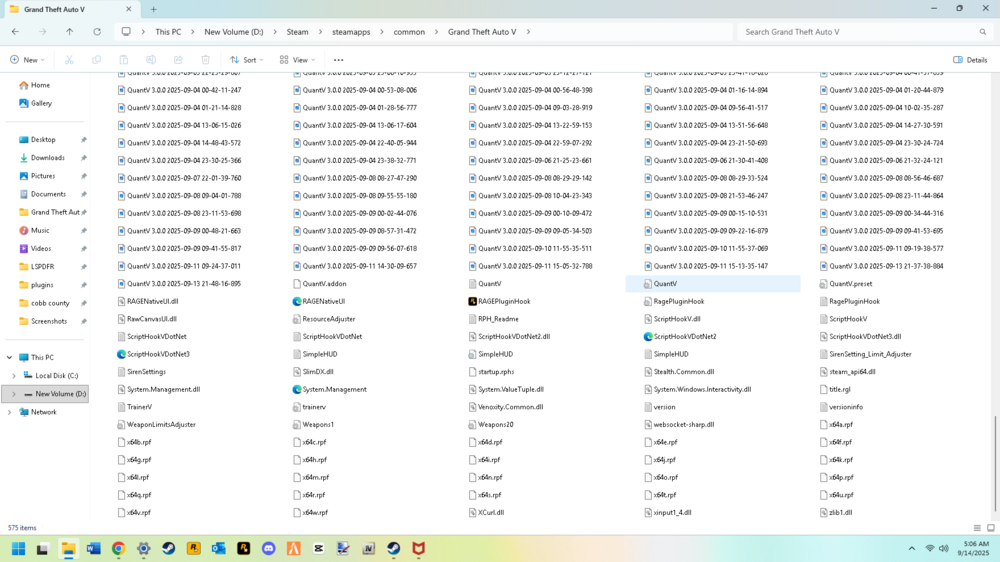1000x562 pixels.
Task: Open System.Management Edge-icon file
Action: (297, 389)
